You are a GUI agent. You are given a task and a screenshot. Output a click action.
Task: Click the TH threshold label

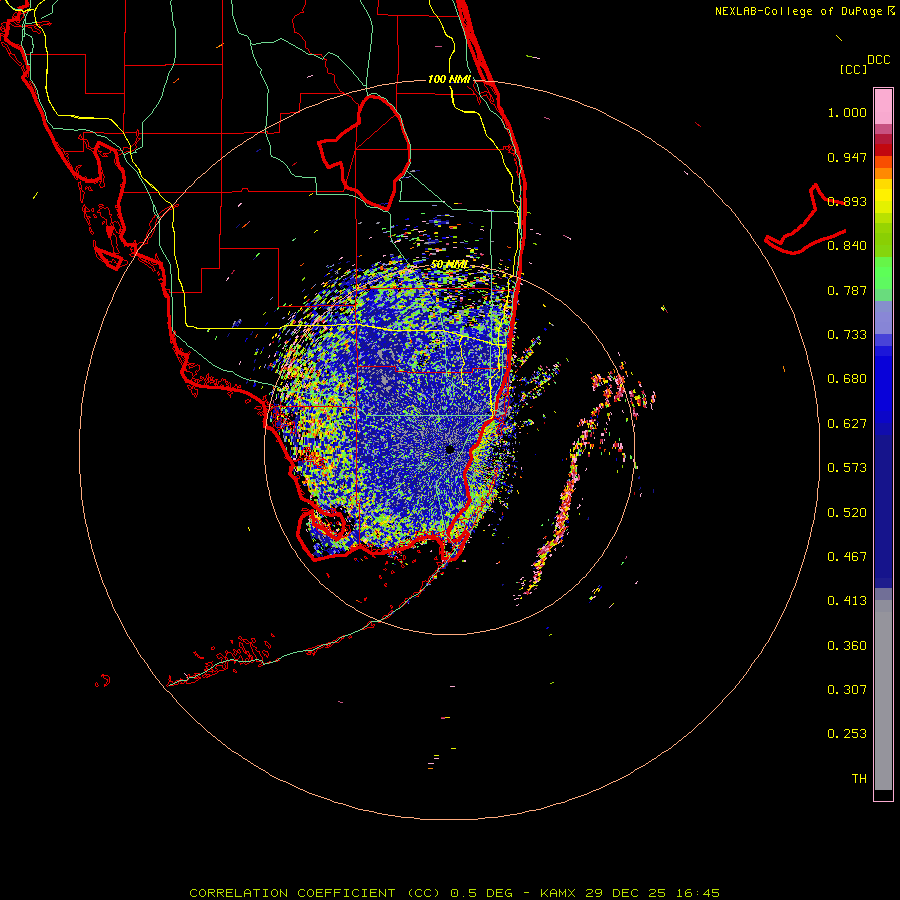pyautogui.click(x=859, y=779)
